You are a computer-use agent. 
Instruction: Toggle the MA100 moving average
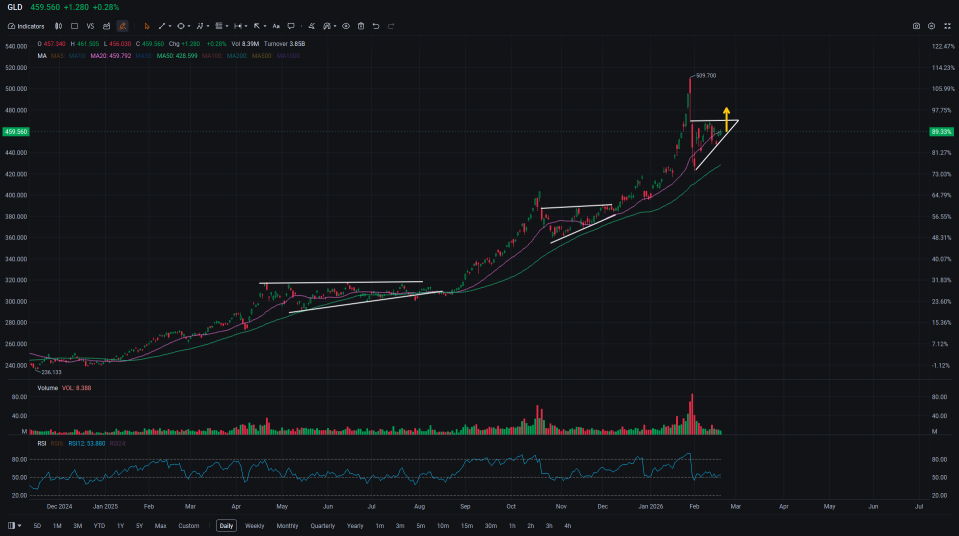(212, 56)
